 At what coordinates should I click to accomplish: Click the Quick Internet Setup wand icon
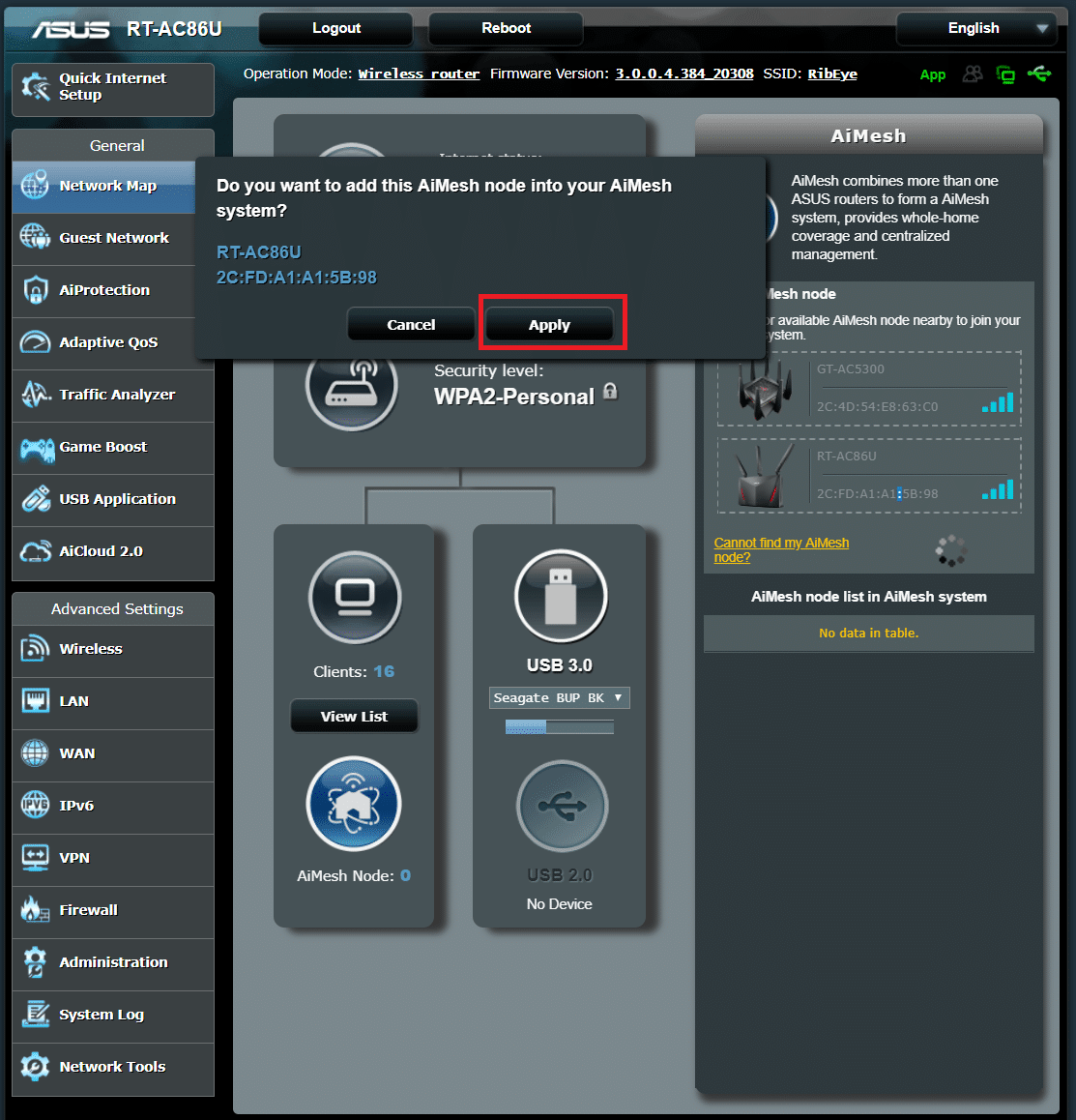[x=35, y=87]
